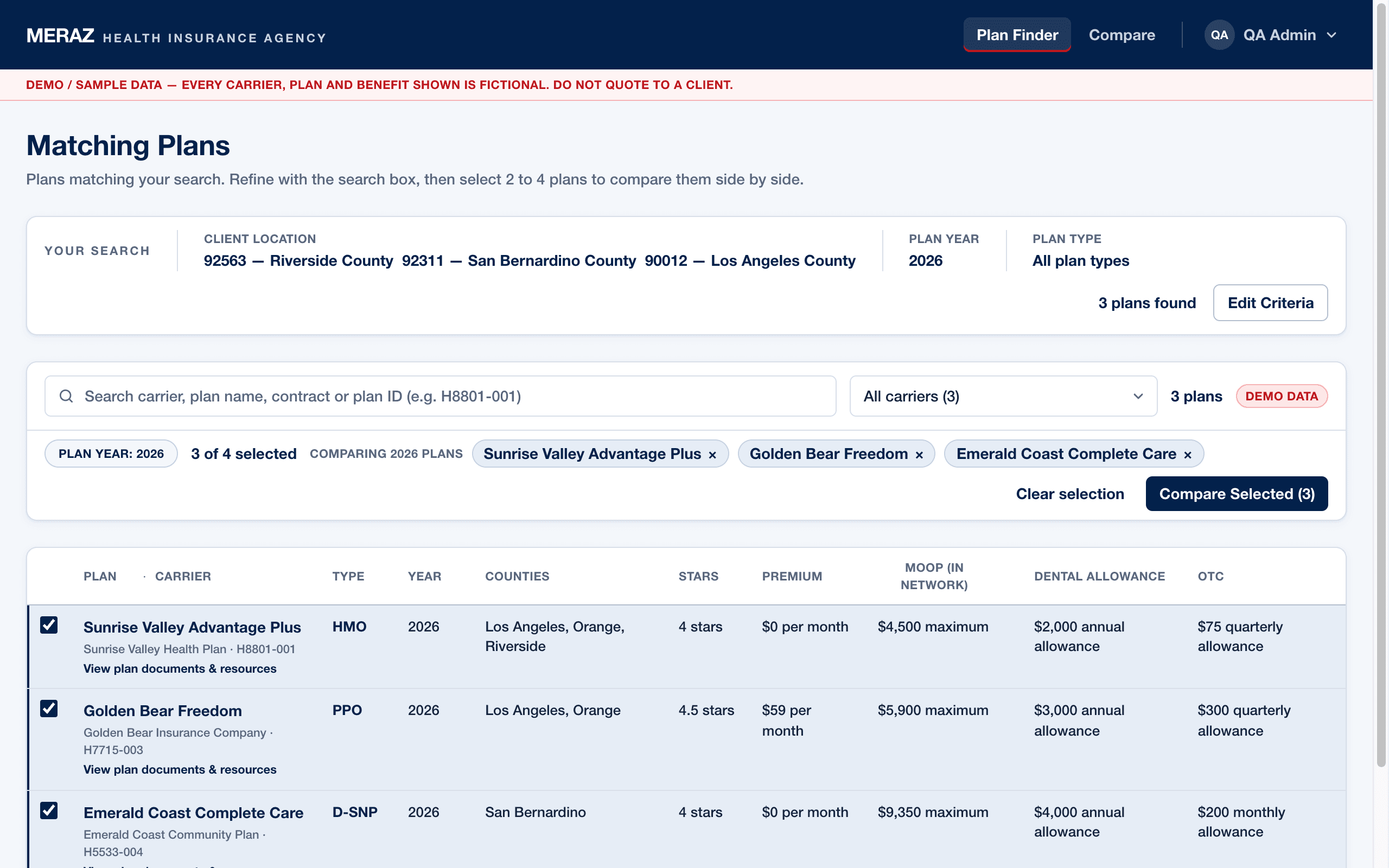Click the STARS column header
The image size is (1389, 868).
698,576
